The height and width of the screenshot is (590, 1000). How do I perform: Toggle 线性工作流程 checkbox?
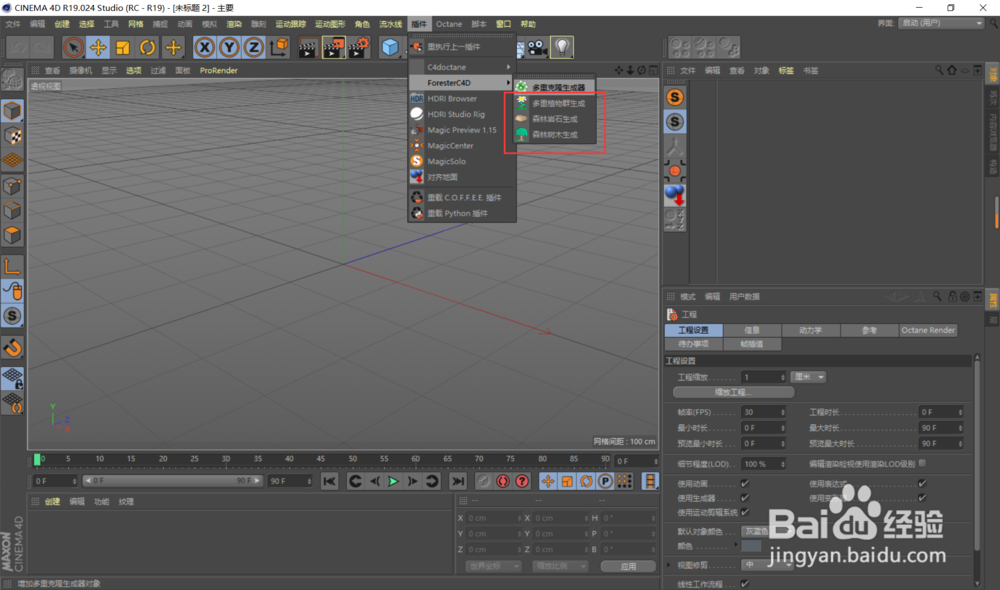pos(745,584)
